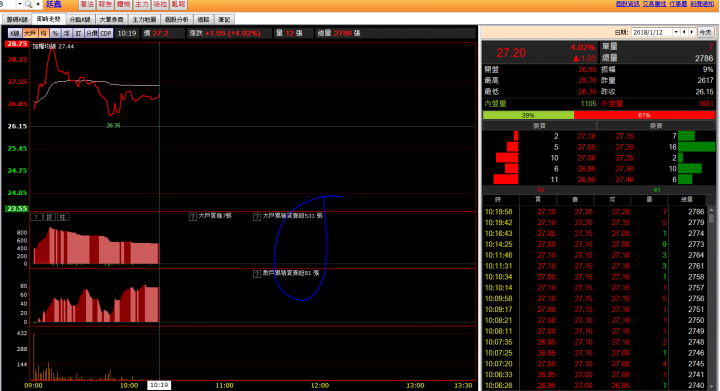Open the 大單券商 tab

111,19
